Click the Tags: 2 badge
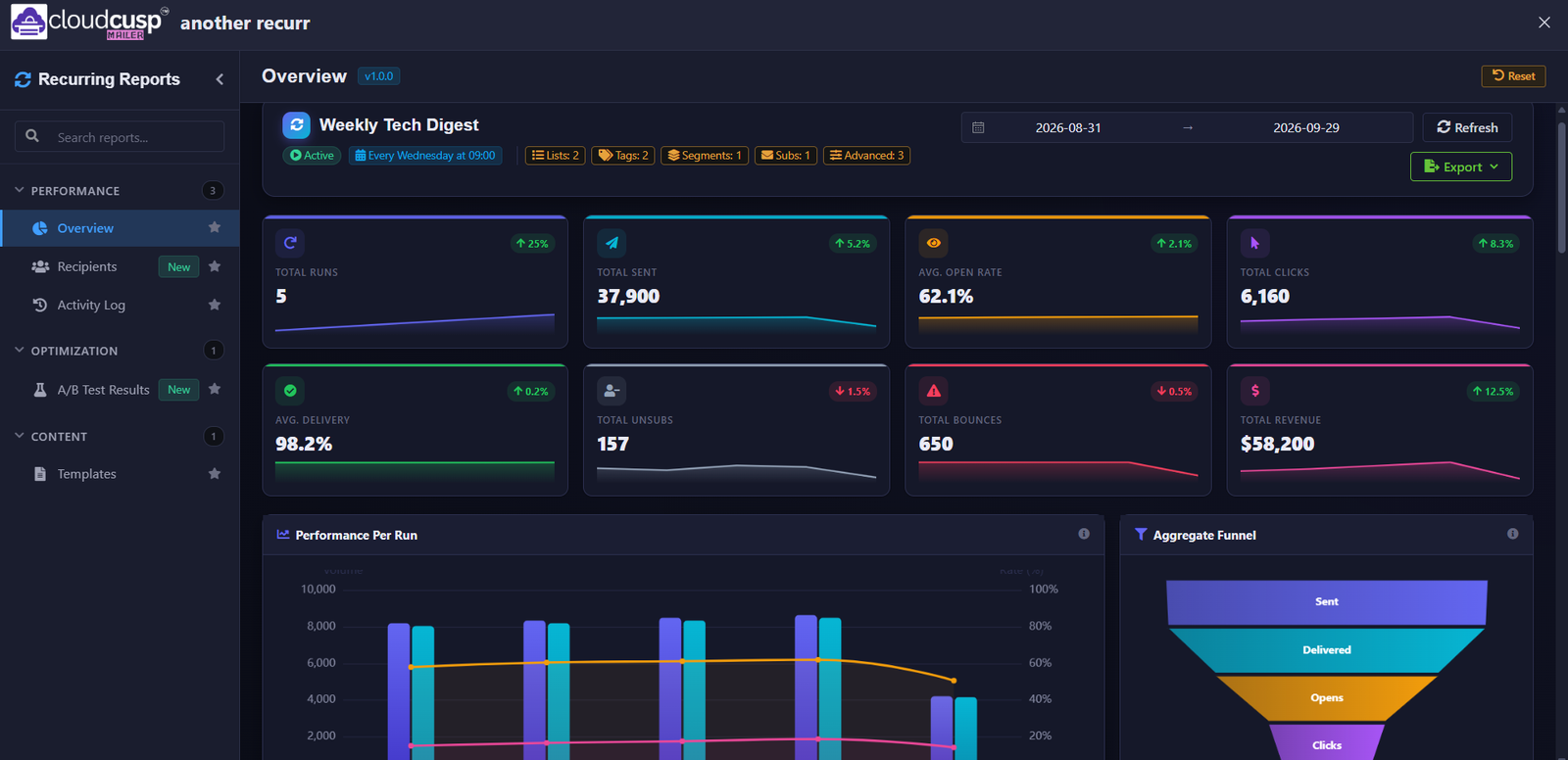This screenshot has height=760, width=1568. [623, 156]
